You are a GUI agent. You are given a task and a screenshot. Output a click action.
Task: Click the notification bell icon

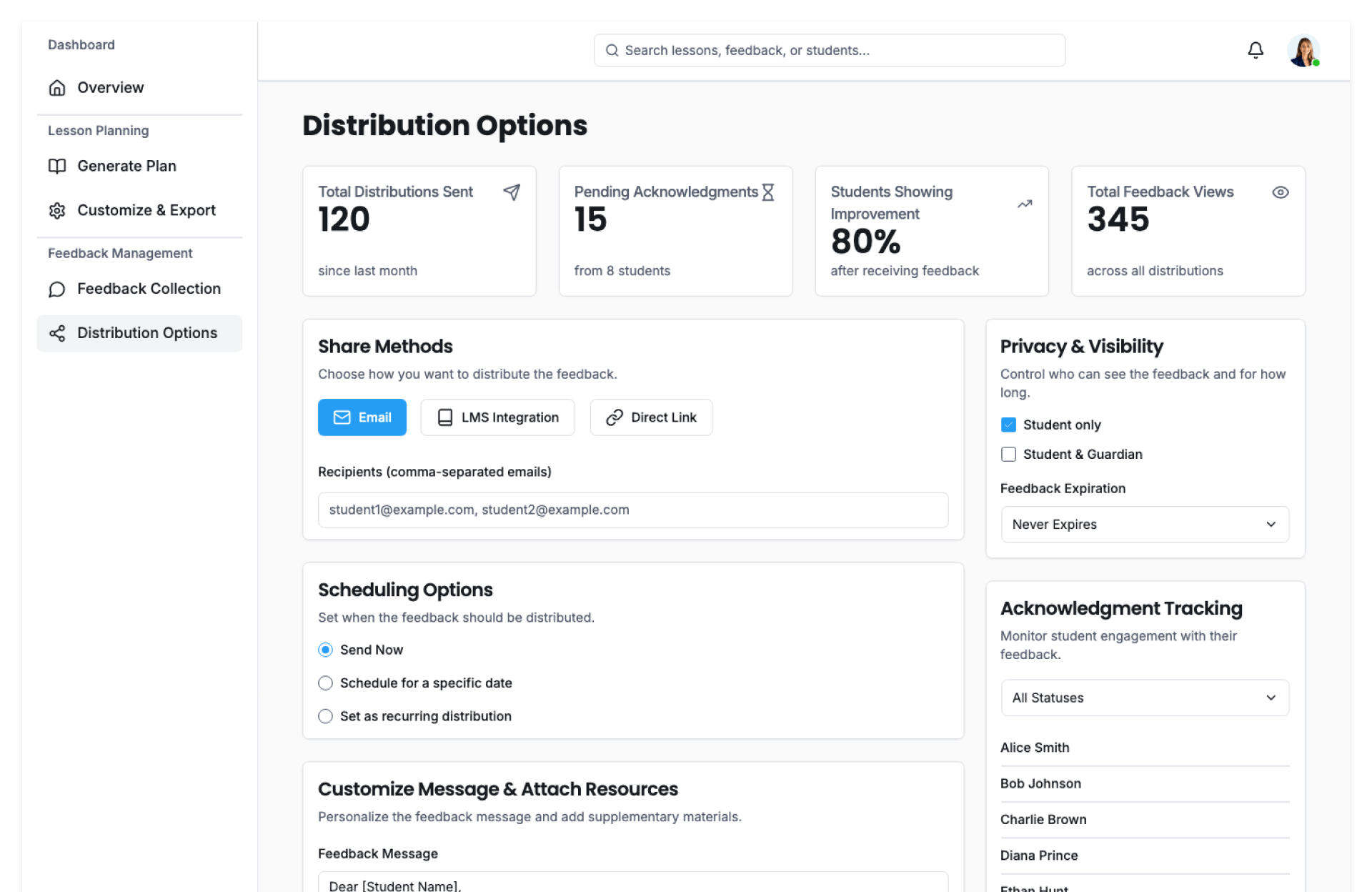[x=1255, y=50]
